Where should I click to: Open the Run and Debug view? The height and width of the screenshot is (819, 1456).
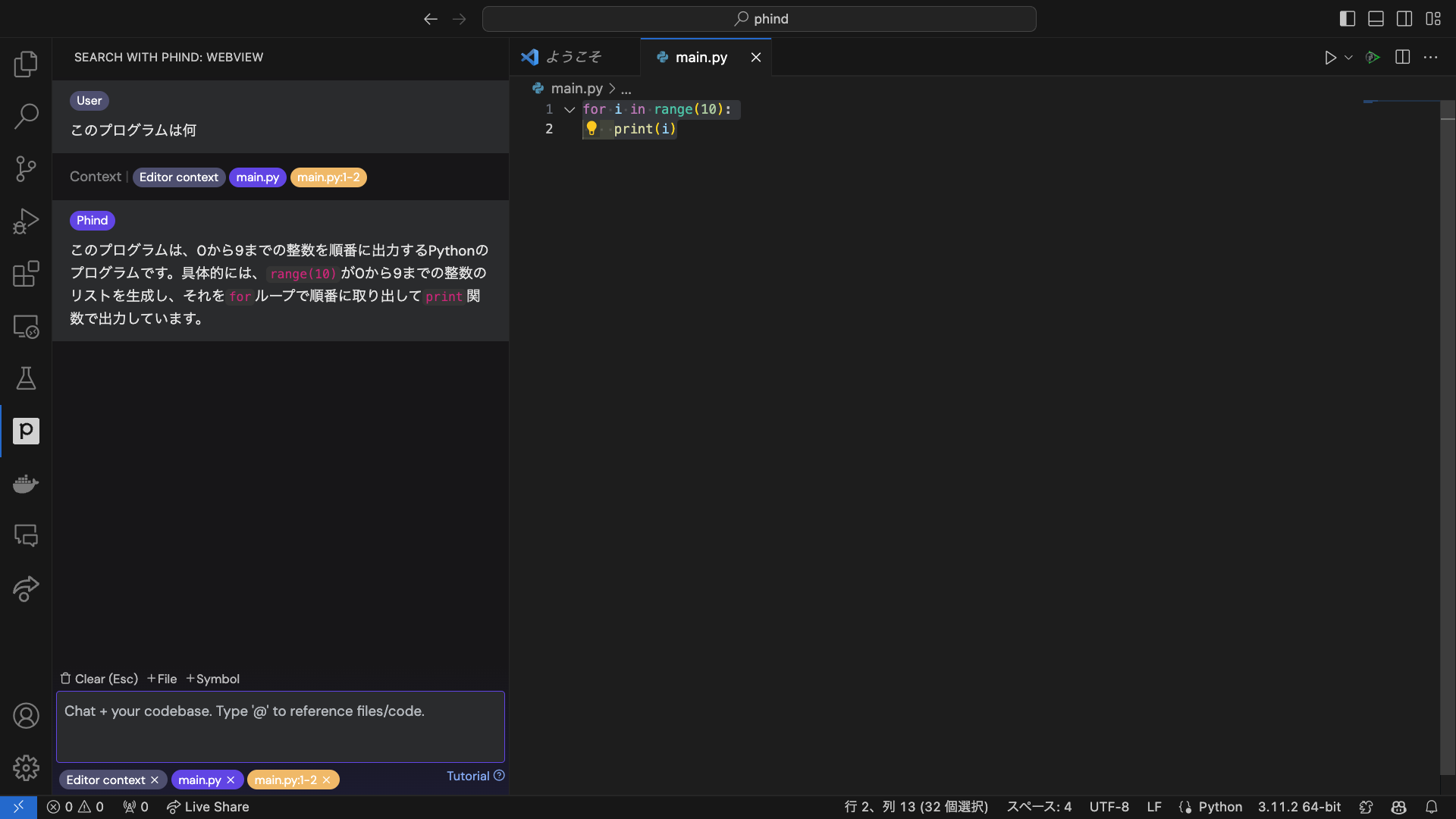(x=26, y=221)
